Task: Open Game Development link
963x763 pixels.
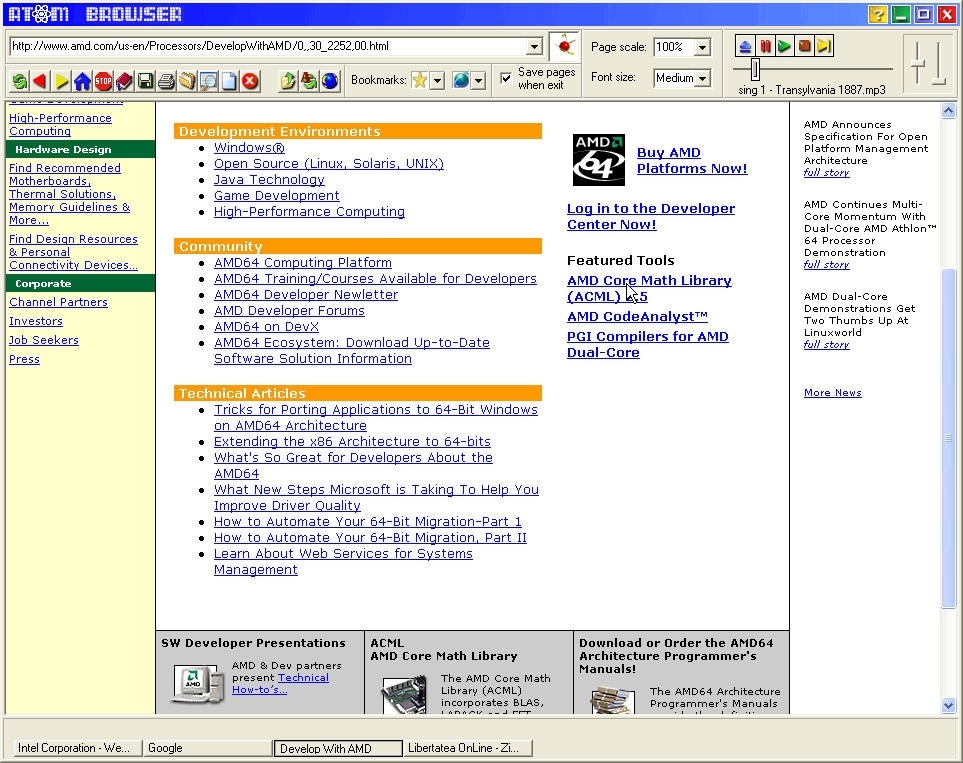Action: click(276, 196)
